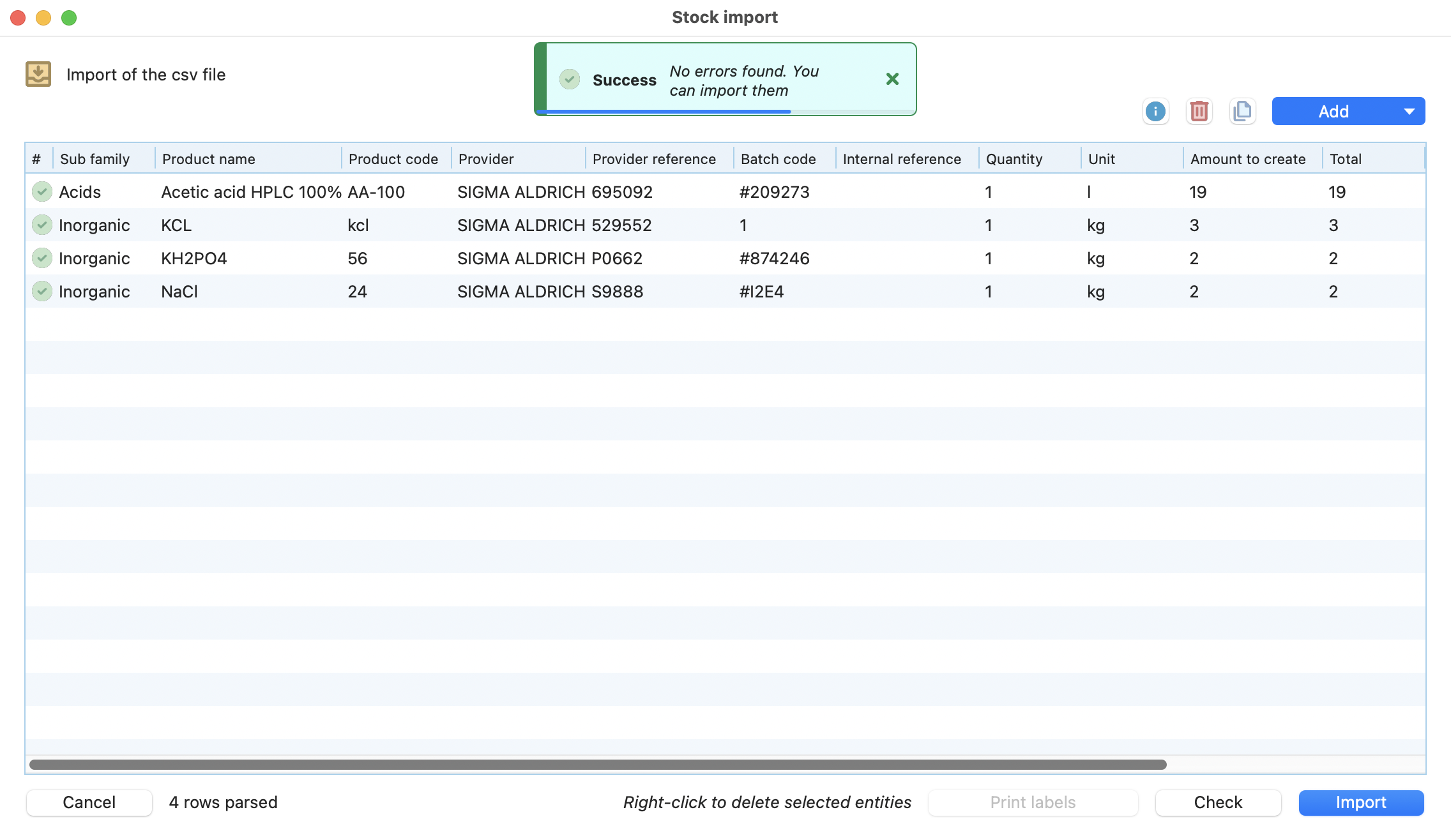Viewport: 1451px width, 840px height.
Task: Click the Quantity column header
Action: point(1029,159)
